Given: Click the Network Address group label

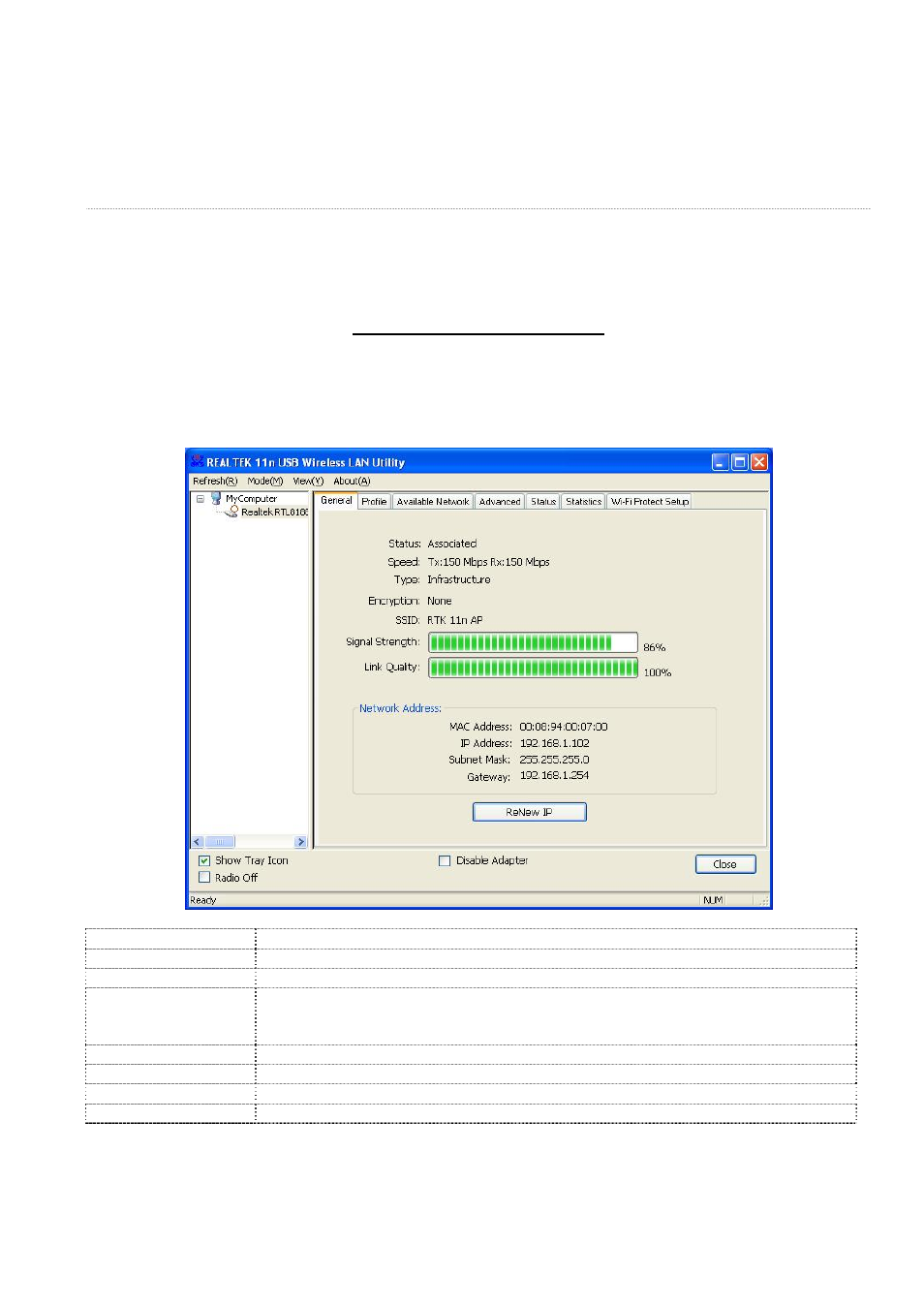Looking at the screenshot, I should coord(400,708).
